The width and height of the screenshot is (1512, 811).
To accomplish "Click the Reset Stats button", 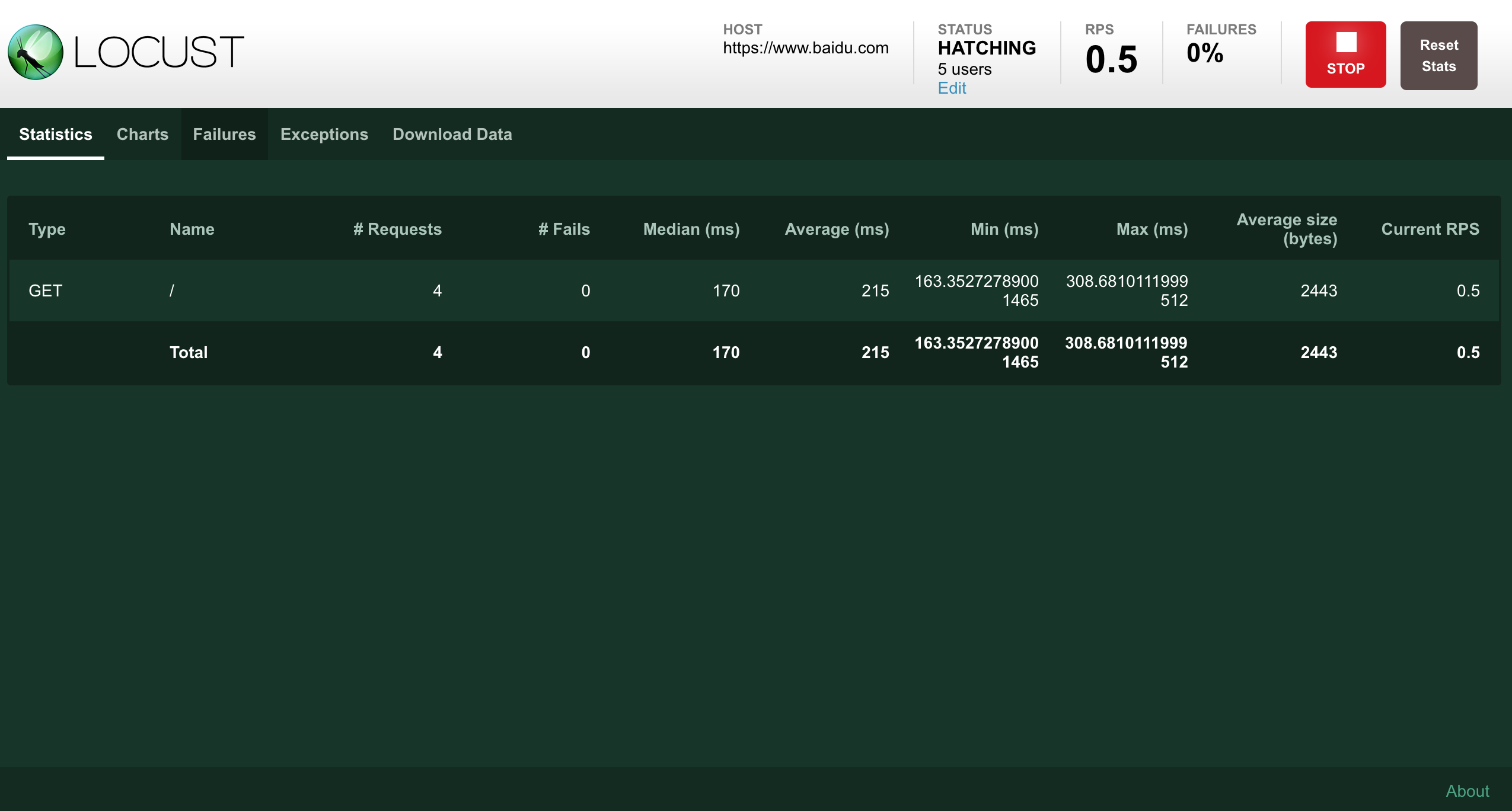I will pyautogui.click(x=1438, y=56).
